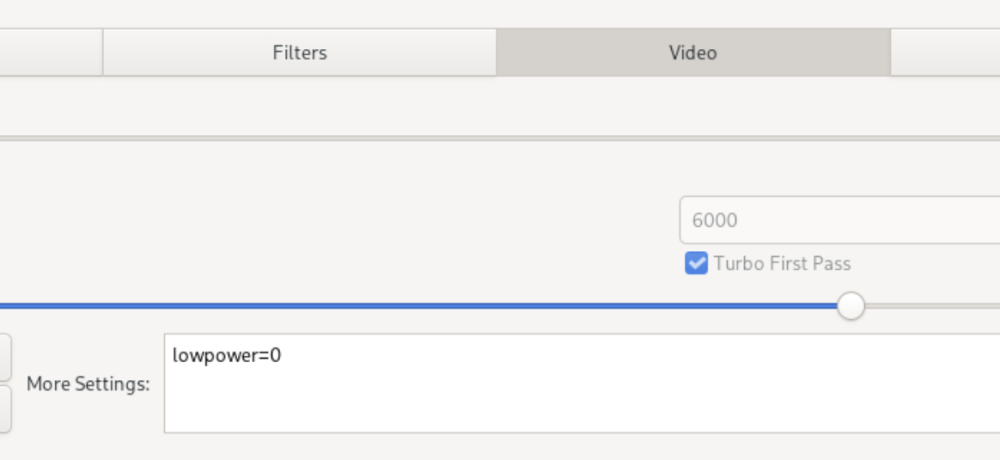Switch to the Filters tab
The image size is (1000, 460).
click(300, 52)
